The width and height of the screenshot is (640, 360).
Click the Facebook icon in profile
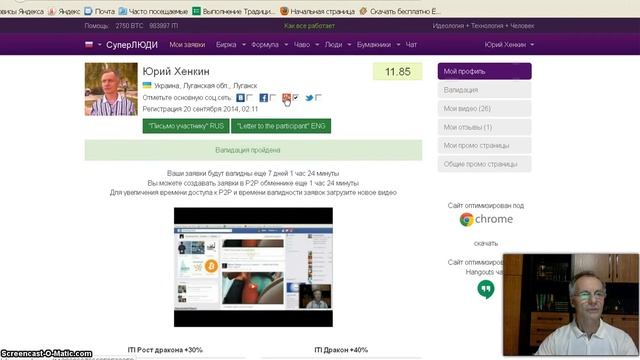point(264,98)
